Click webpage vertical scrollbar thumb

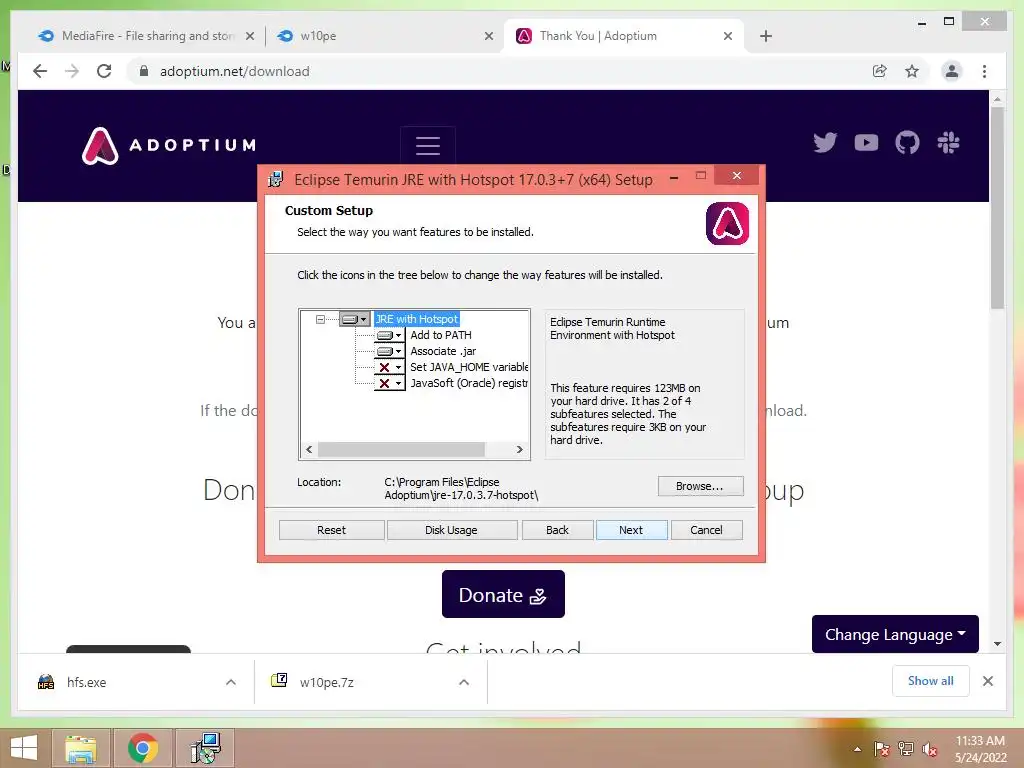[x=997, y=208]
